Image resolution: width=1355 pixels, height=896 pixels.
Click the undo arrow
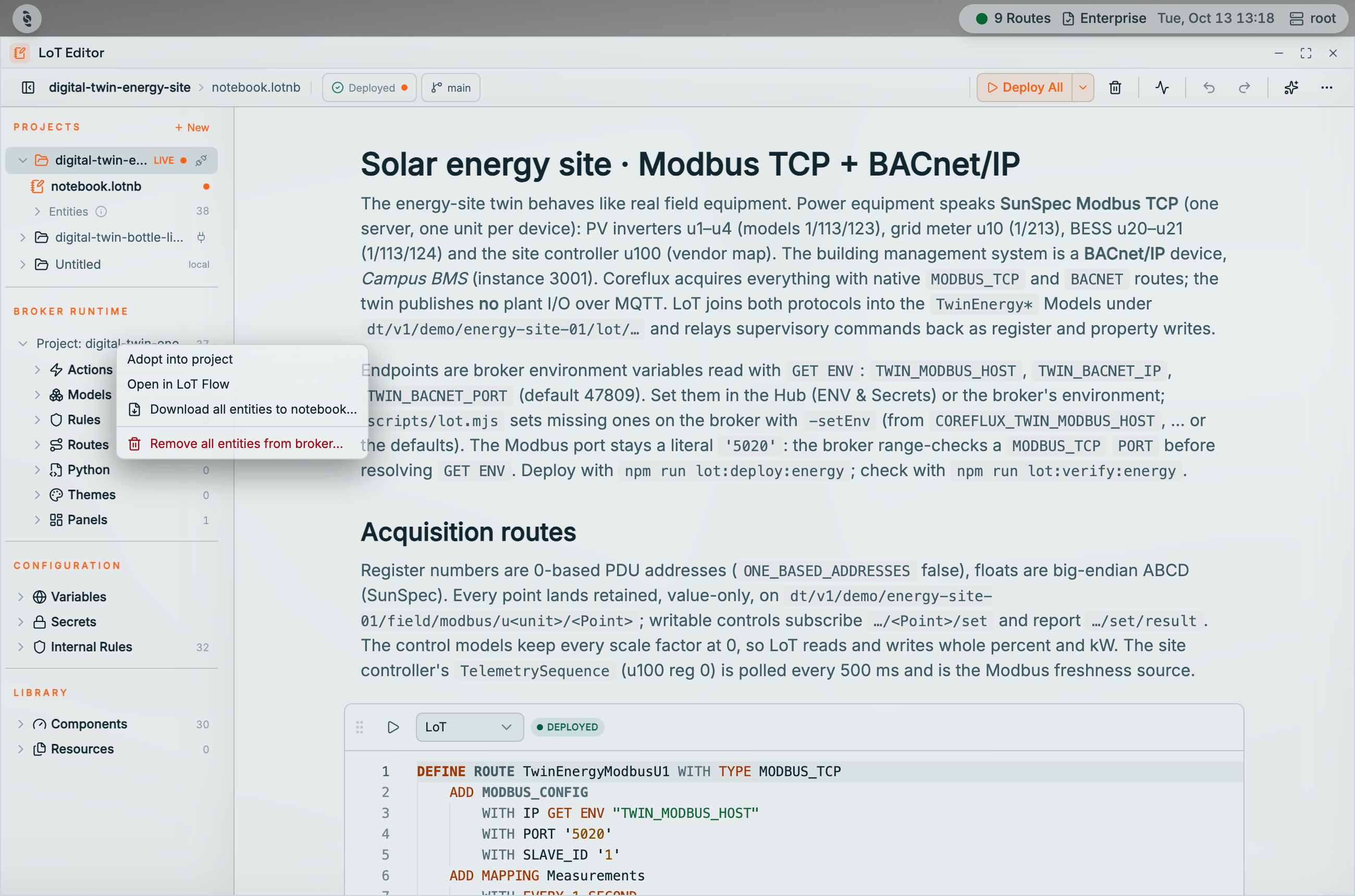(x=1209, y=88)
